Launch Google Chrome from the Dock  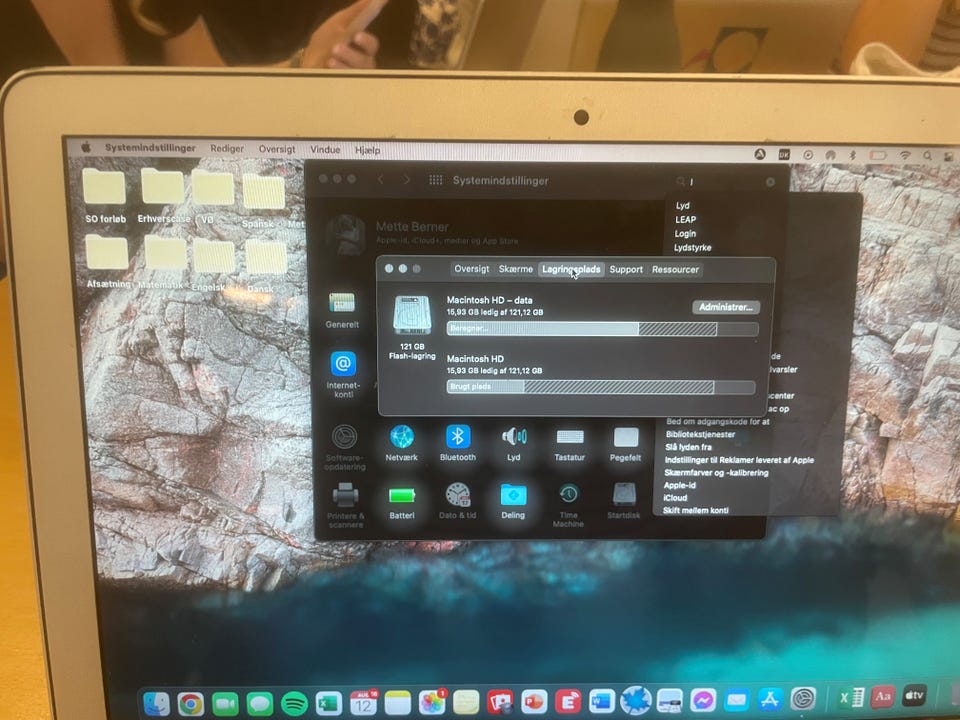click(x=190, y=704)
